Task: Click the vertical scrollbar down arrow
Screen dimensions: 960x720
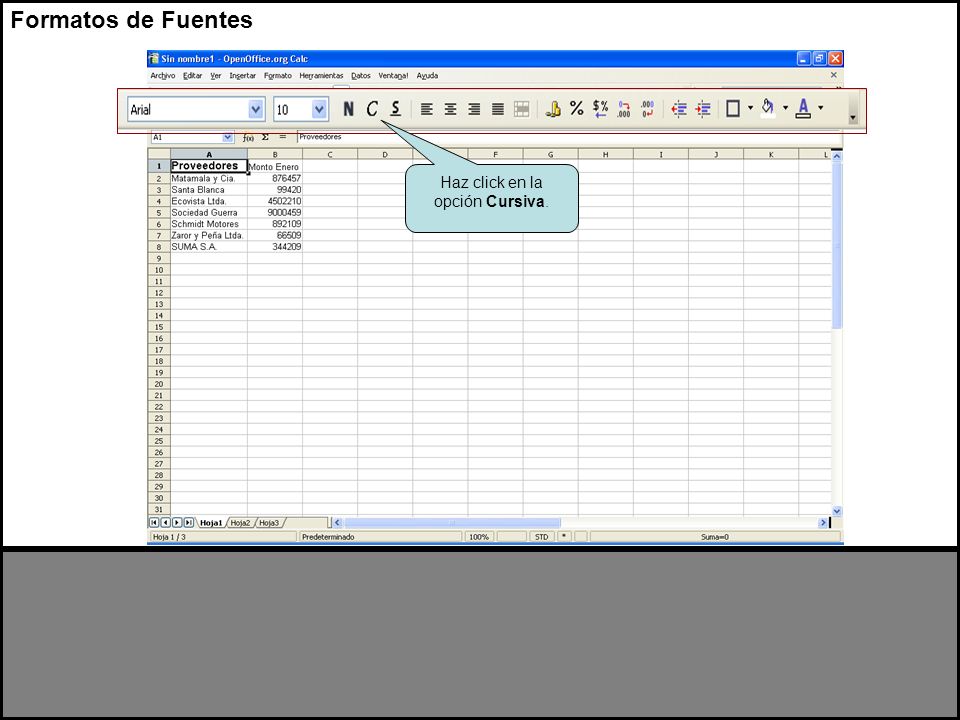Action: click(837, 511)
